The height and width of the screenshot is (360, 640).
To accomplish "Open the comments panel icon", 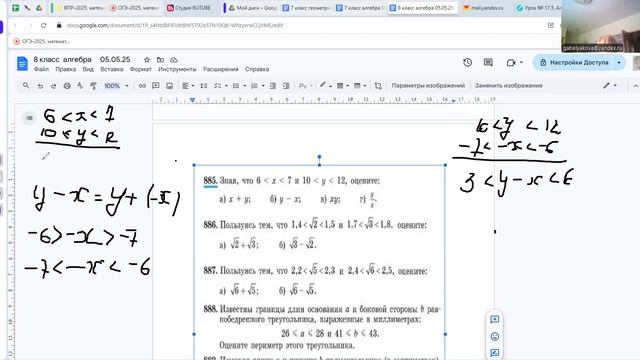I will (x=488, y=62).
